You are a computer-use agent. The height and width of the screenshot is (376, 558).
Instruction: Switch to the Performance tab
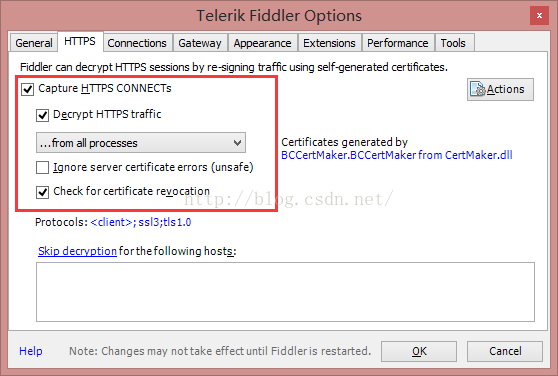point(398,43)
